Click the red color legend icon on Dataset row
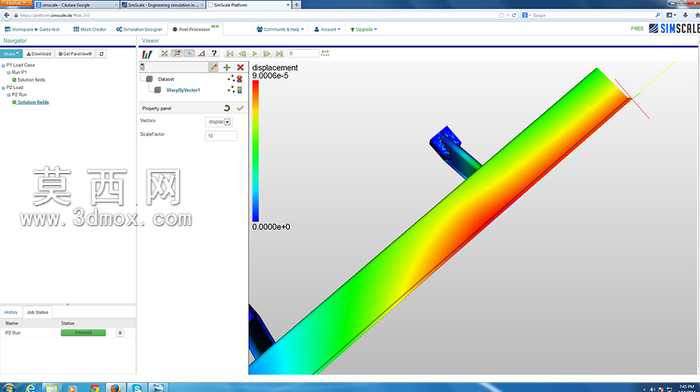The width and height of the screenshot is (700, 392). [x=239, y=79]
